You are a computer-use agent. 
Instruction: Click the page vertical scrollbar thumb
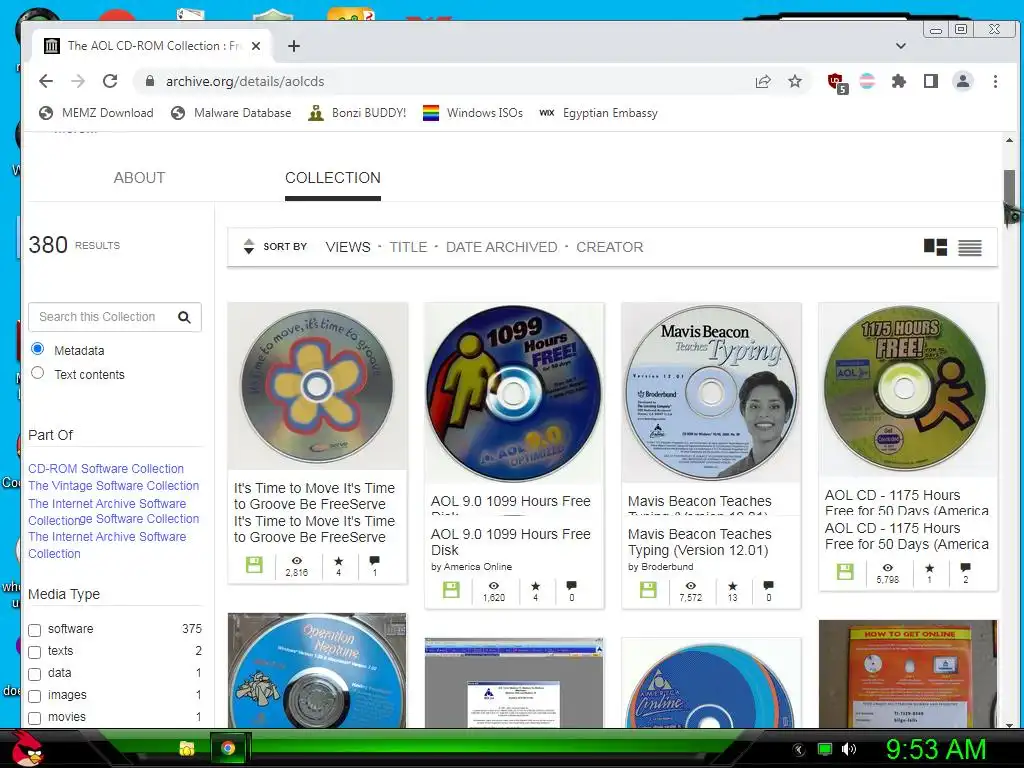1010,190
